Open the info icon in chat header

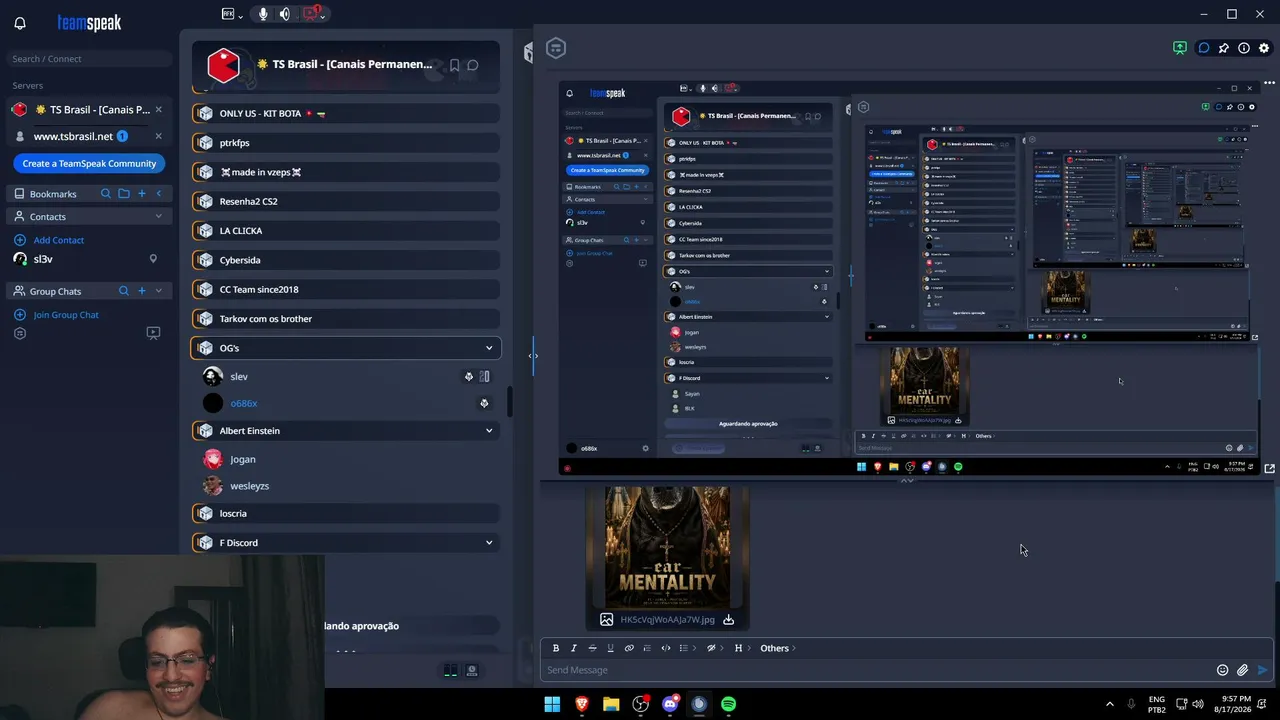[x=1244, y=48]
